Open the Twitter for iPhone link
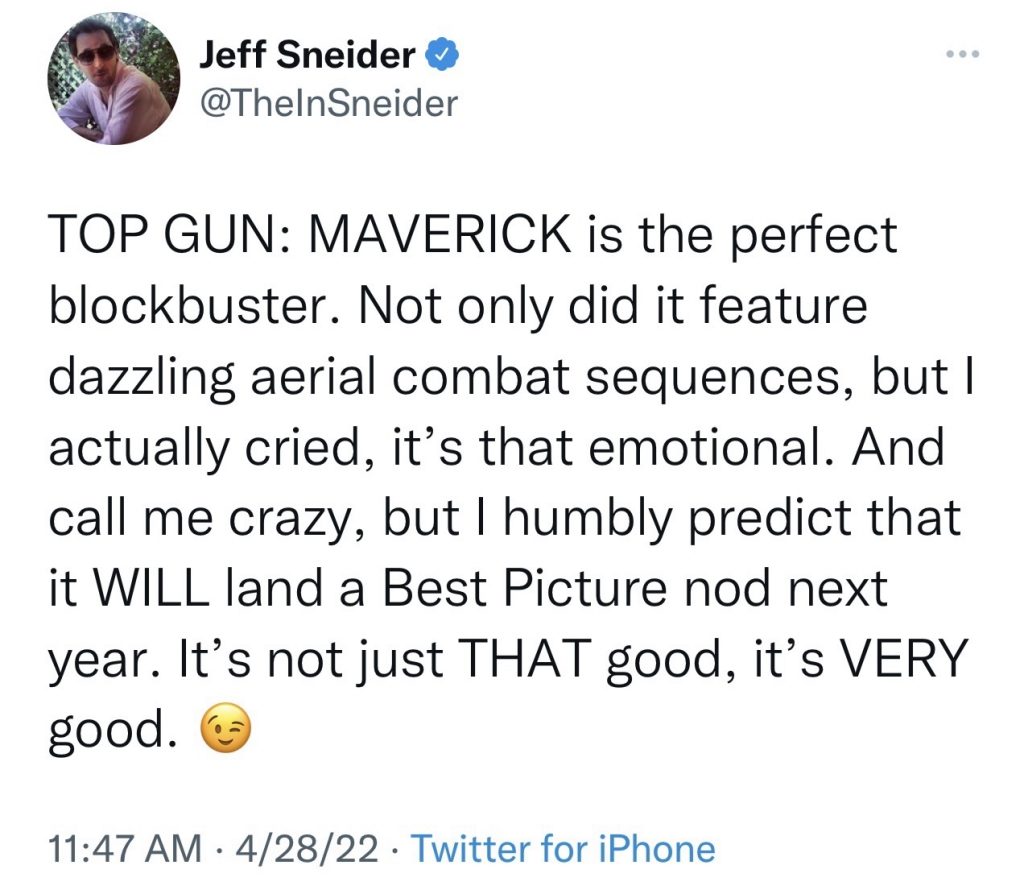 tap(564, 849)
